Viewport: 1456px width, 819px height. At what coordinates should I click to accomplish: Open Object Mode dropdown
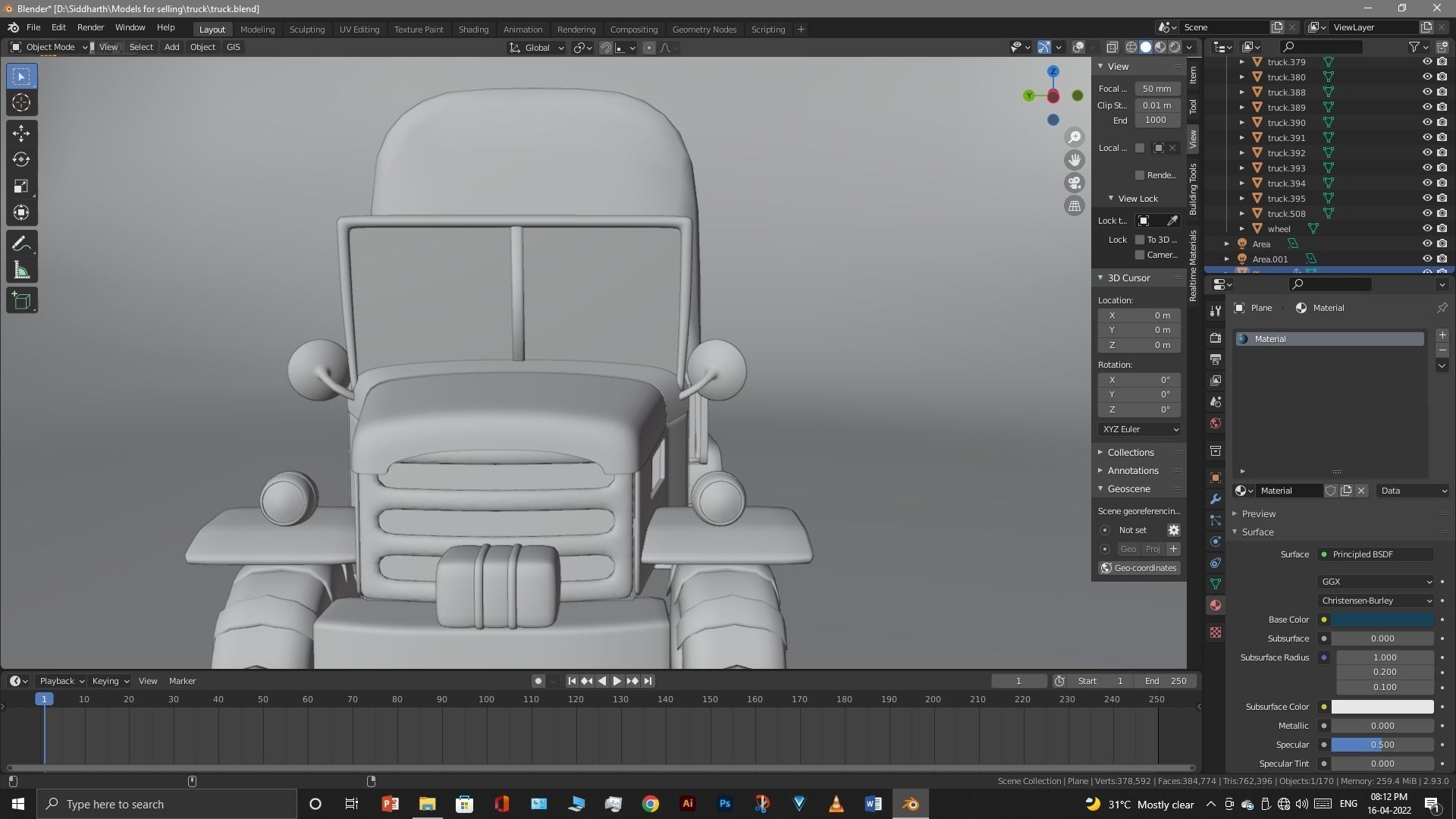(50, 47)
